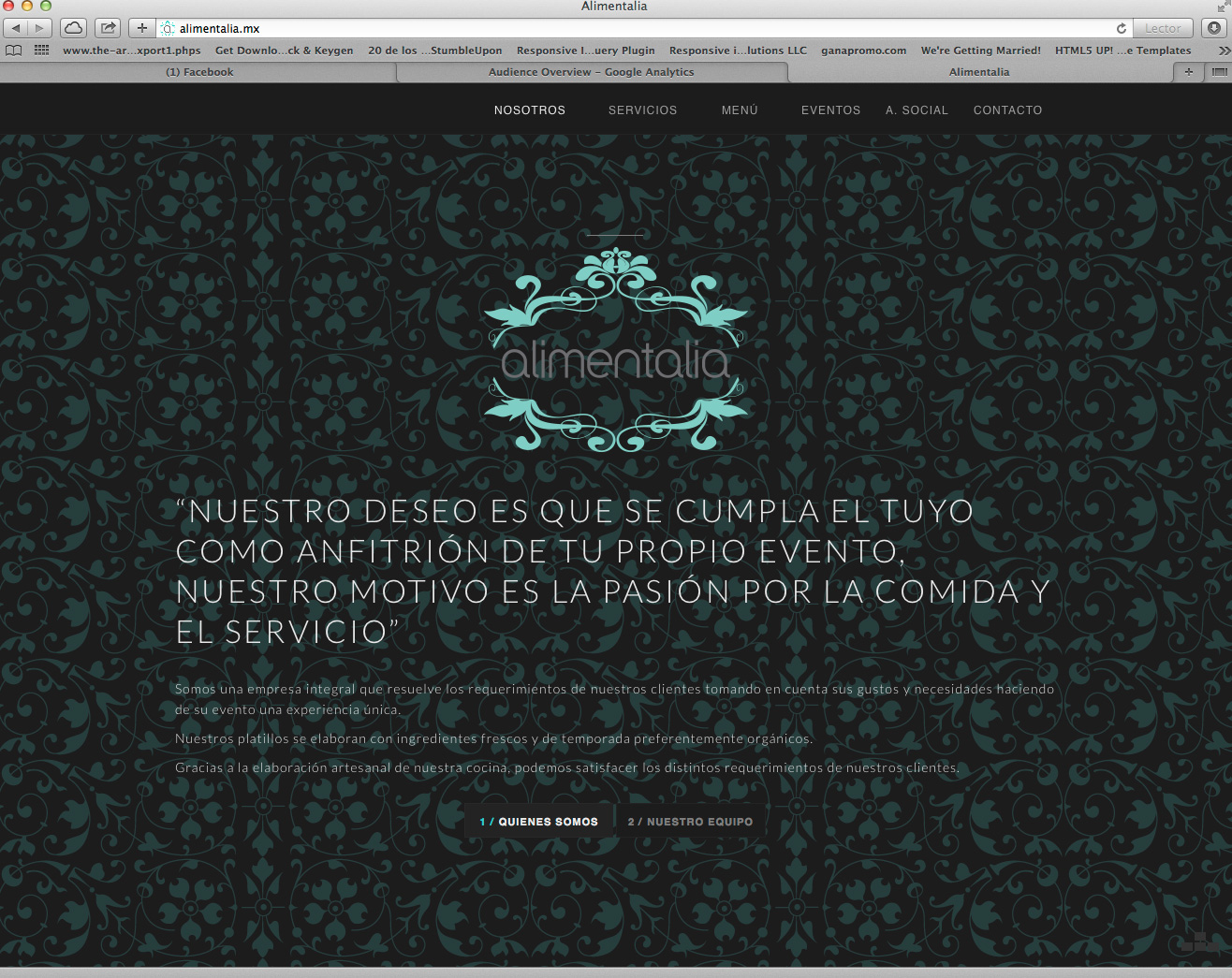Go forward with the Safari forward arrow
Screen dimensions: 1232x978
(x=39, y=28)
